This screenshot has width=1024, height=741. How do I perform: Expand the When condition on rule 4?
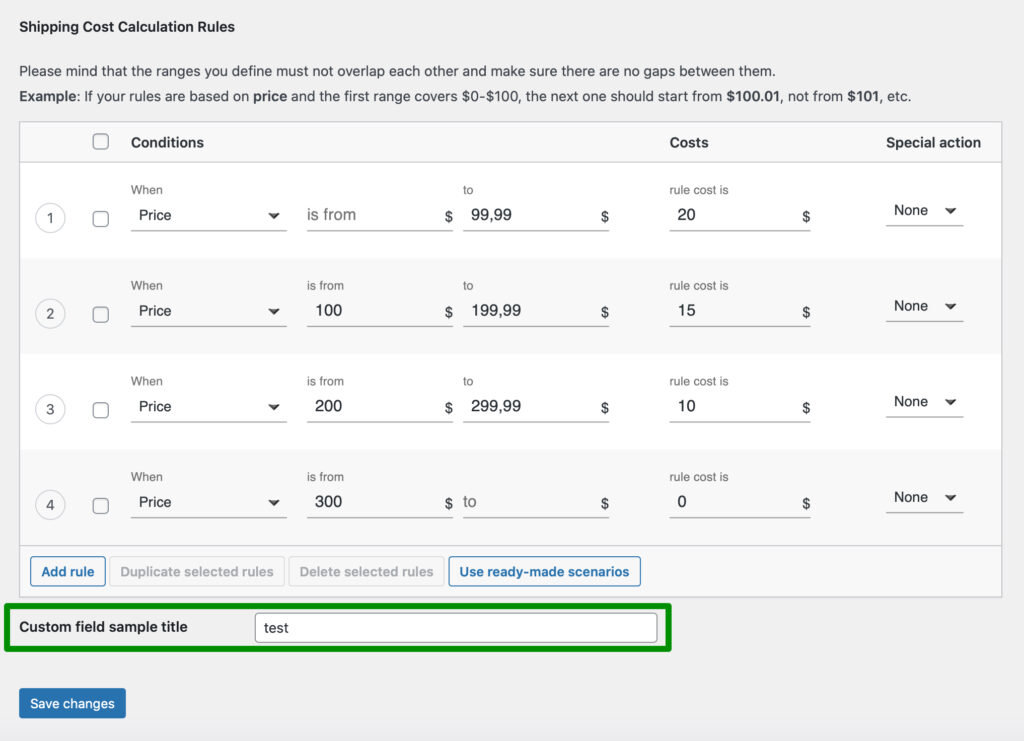click(x=207, y=502)
